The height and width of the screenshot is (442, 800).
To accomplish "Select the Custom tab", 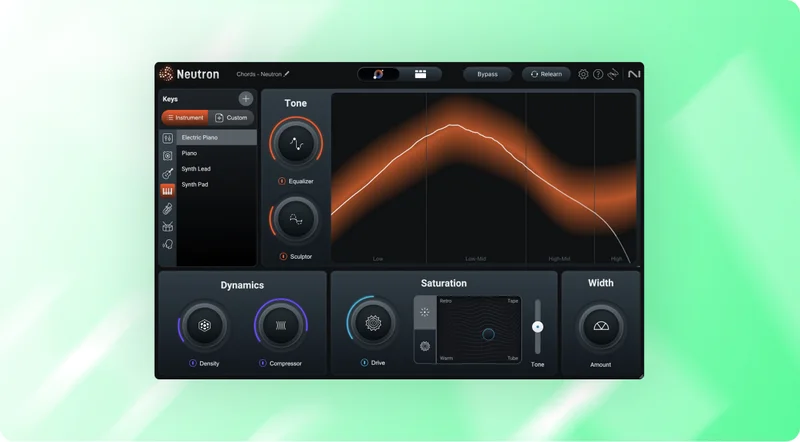I will click(x=231, y=117).
